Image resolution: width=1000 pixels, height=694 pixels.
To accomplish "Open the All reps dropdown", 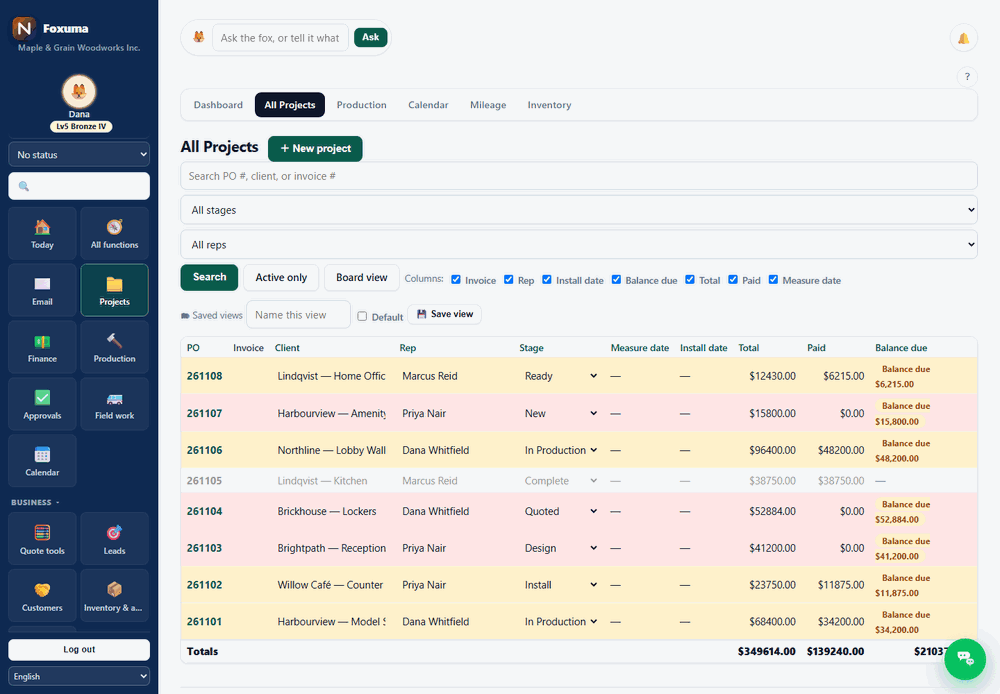I will (x=579, y=245).
